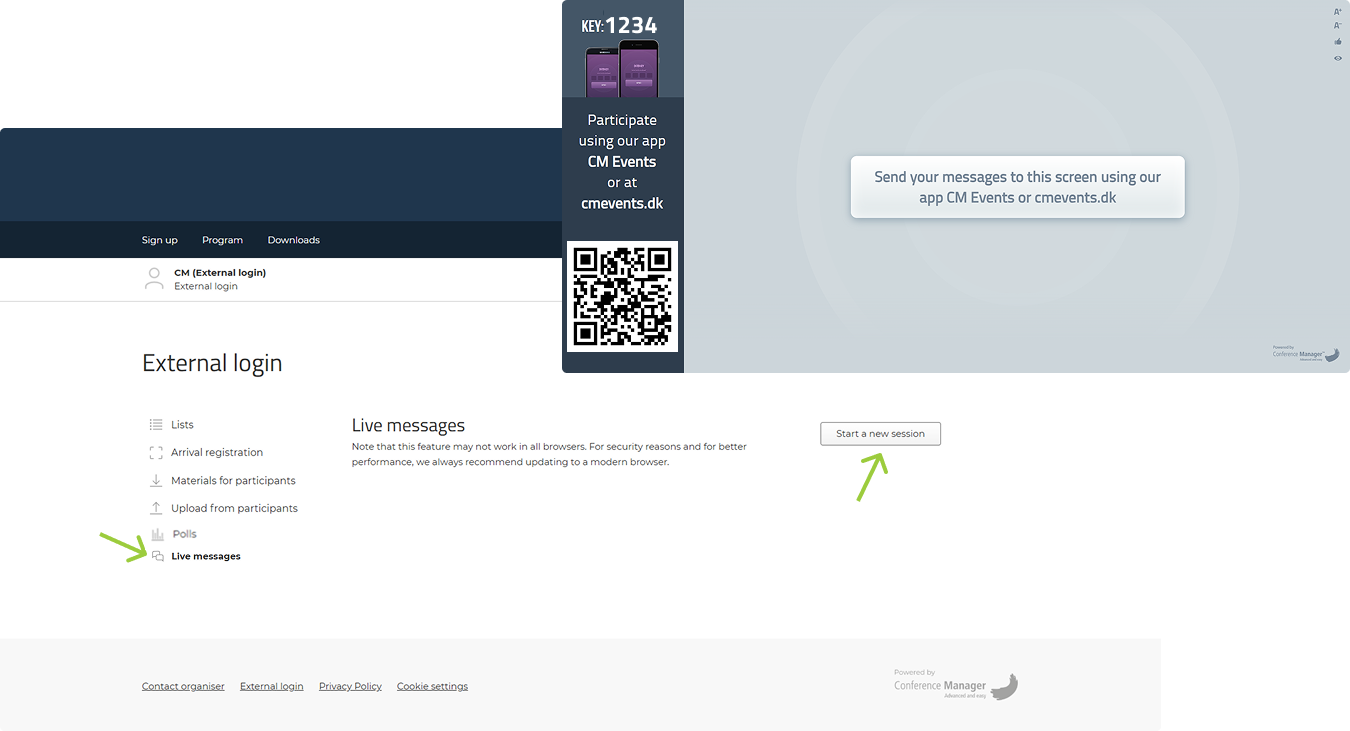Open the Sign up menu item
This screenshot has width=1350, height=731.
160,240
